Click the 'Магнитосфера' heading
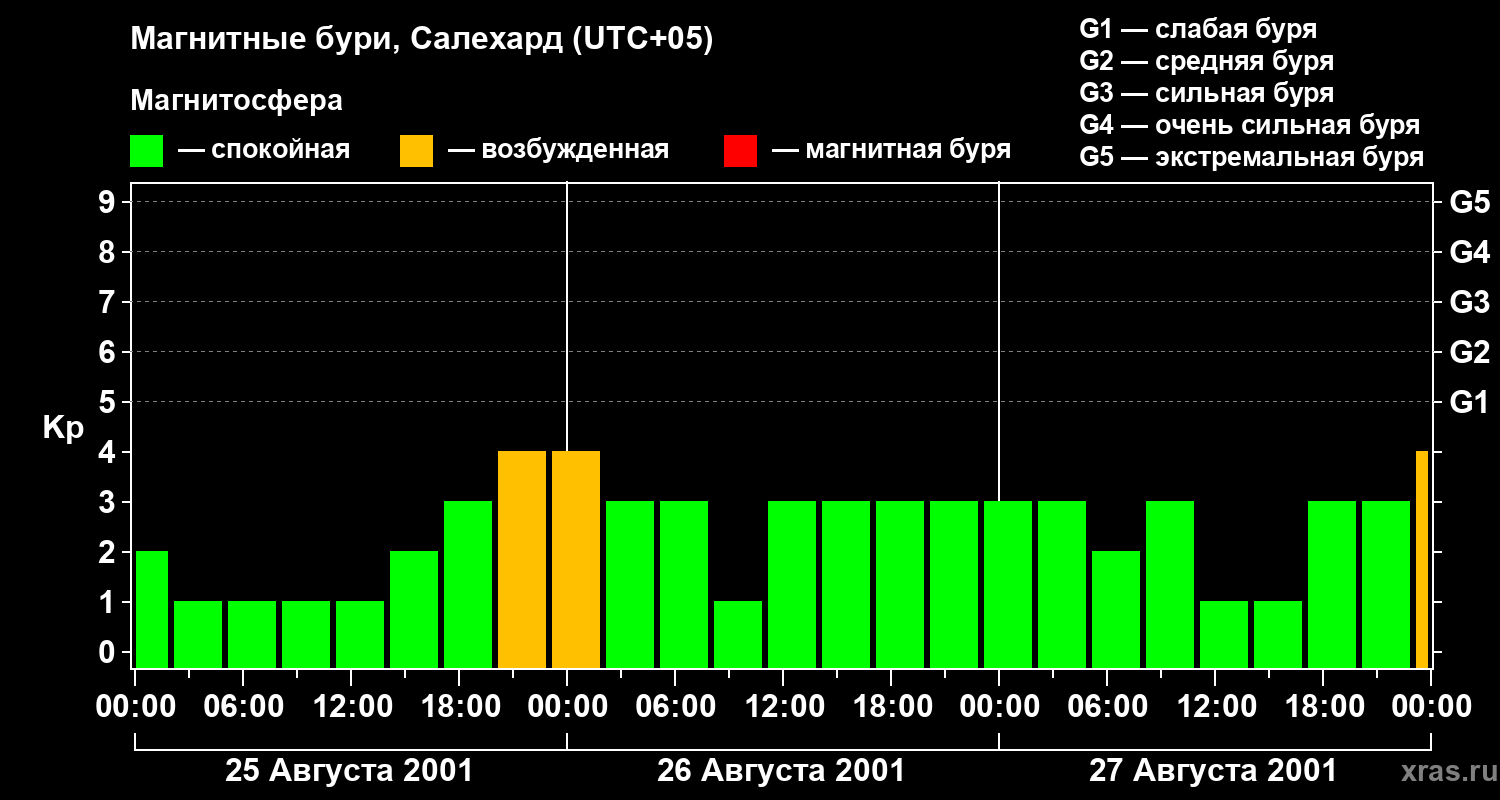This screenshot has height=800, width=1500. coord(237,101)
